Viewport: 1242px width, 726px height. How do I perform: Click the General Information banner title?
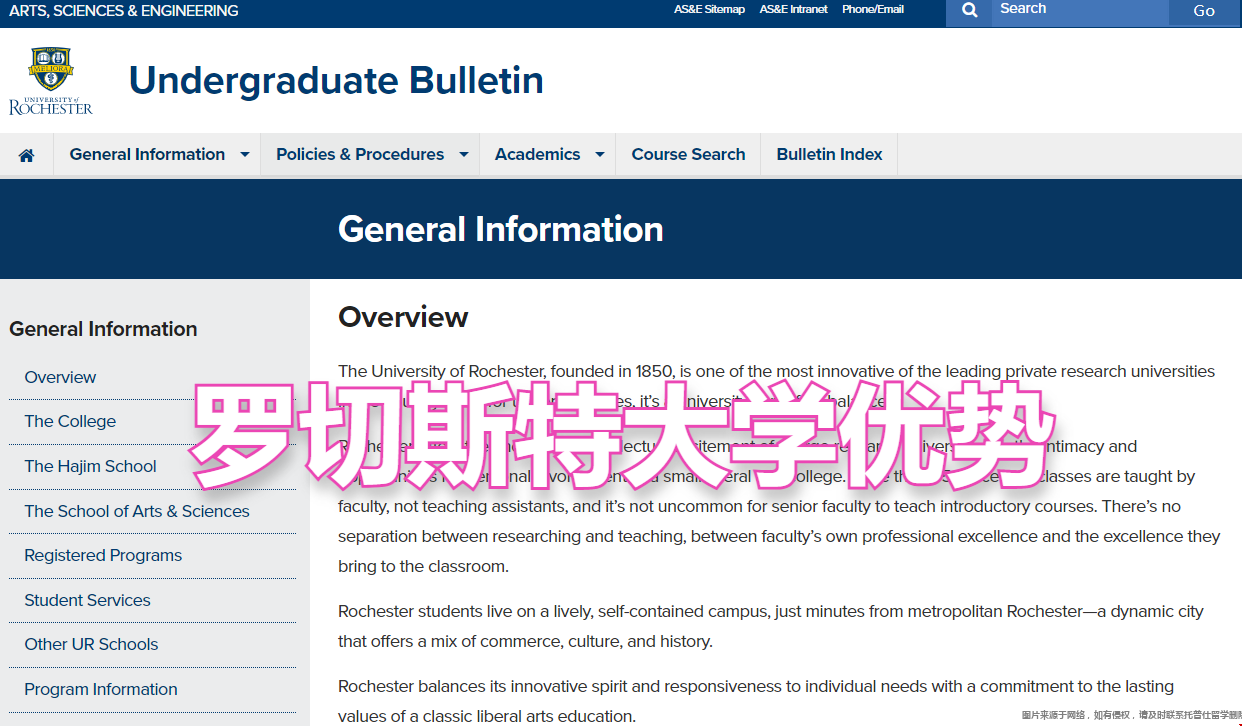tap(501, 229)
